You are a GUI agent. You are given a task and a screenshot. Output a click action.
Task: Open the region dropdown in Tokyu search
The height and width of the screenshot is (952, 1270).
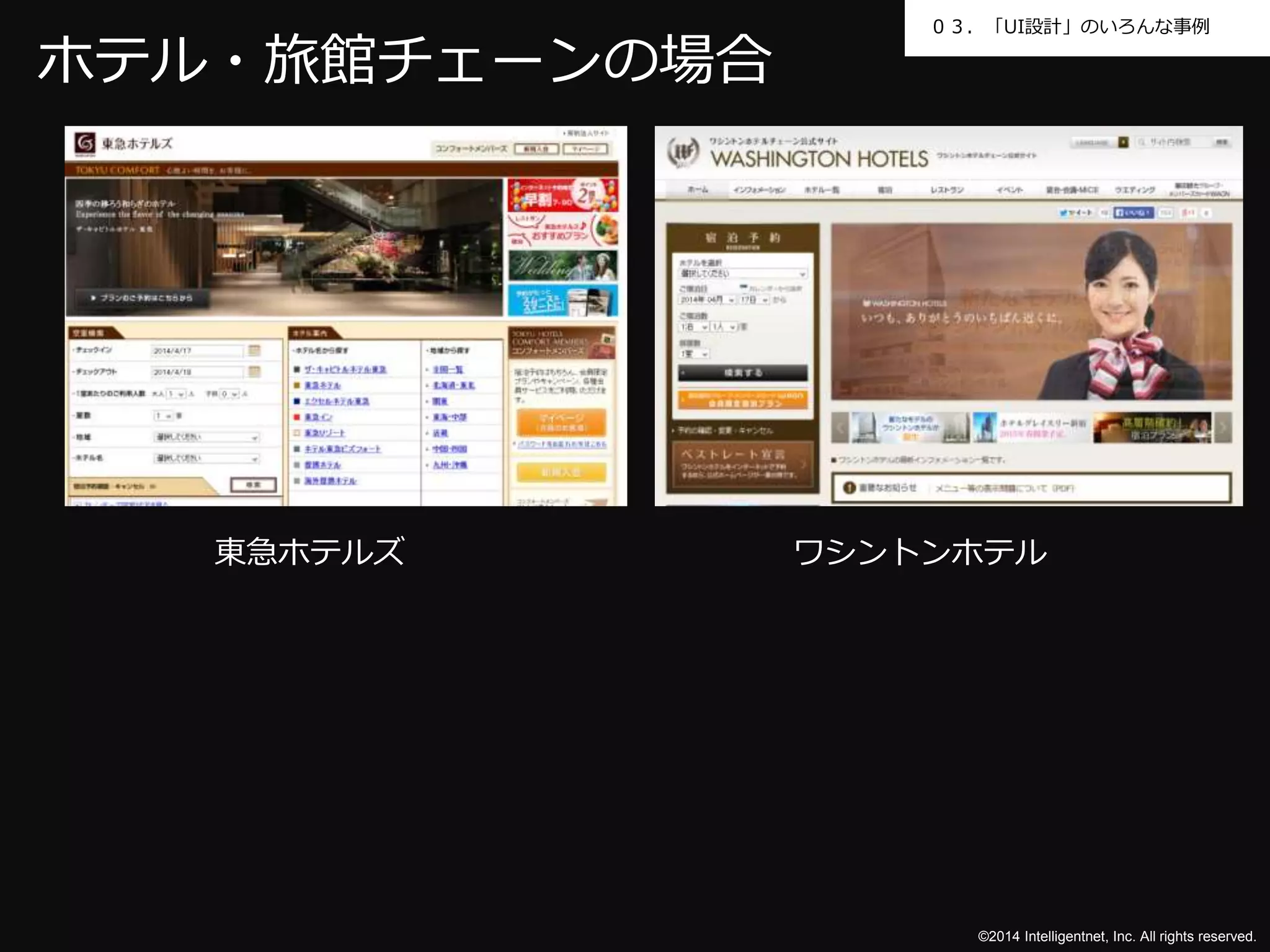pyautogui.click(x=206, y=438)
